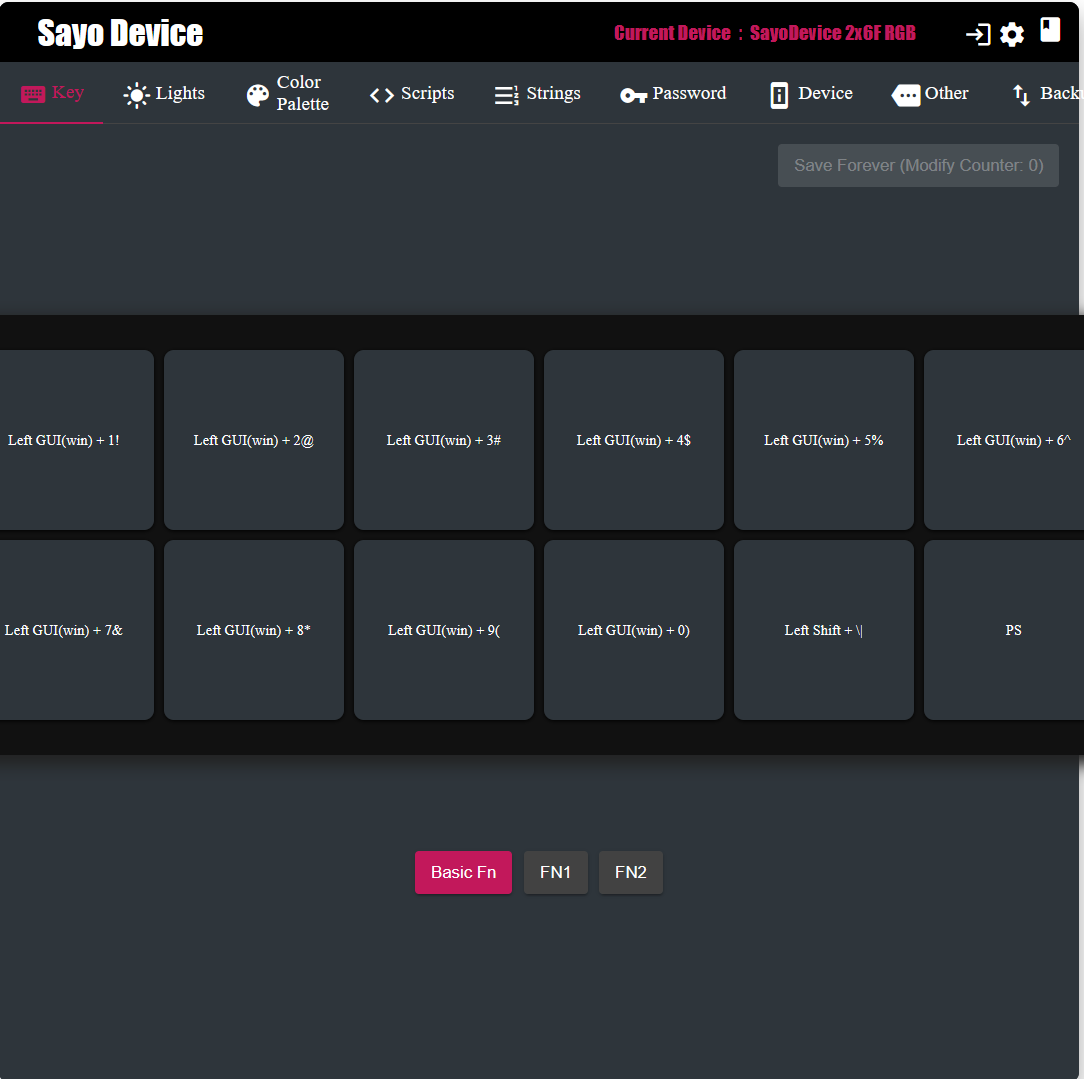Click Save Forever (Modify Counter: 0) button
The height and width of the screenshot is (1079, 1084).
[x=918, y=165]
